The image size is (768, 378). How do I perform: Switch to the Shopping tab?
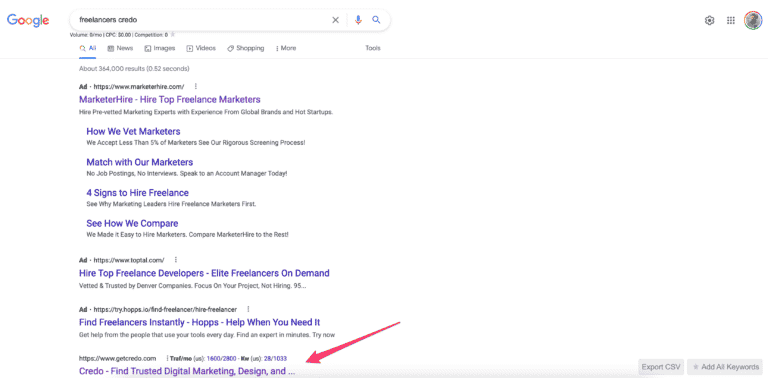click(245, 48)
